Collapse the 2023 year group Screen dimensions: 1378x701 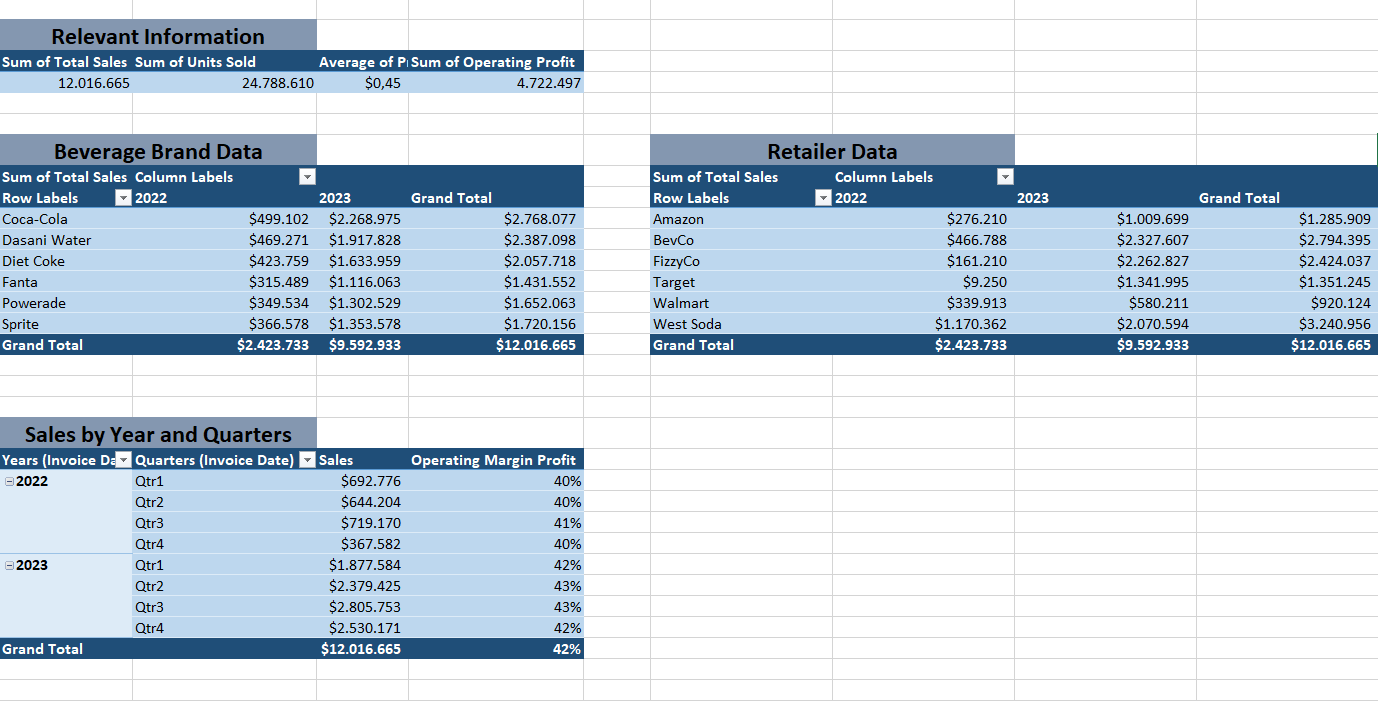9,565
